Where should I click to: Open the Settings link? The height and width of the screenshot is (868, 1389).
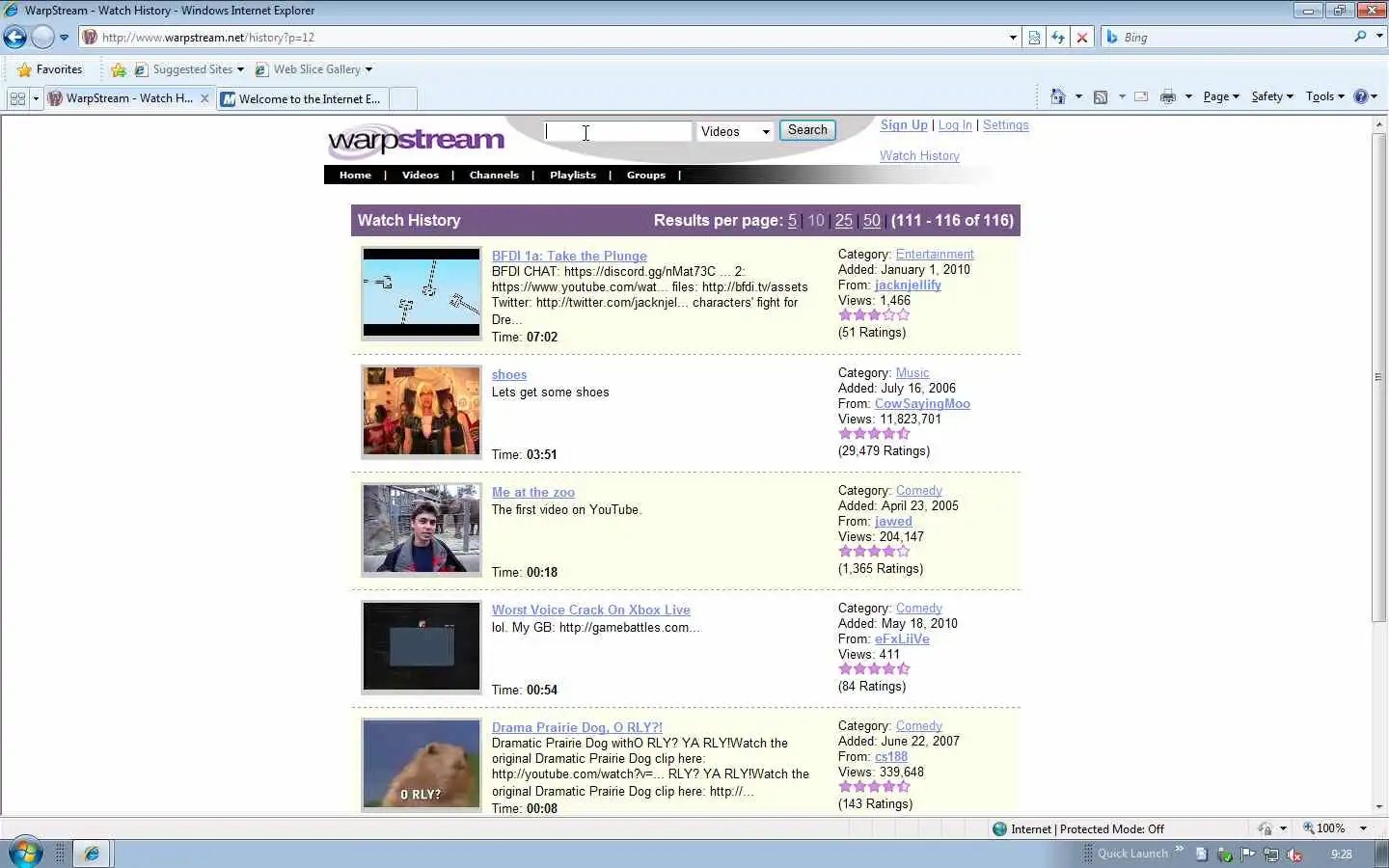[x=1005, y=125]
